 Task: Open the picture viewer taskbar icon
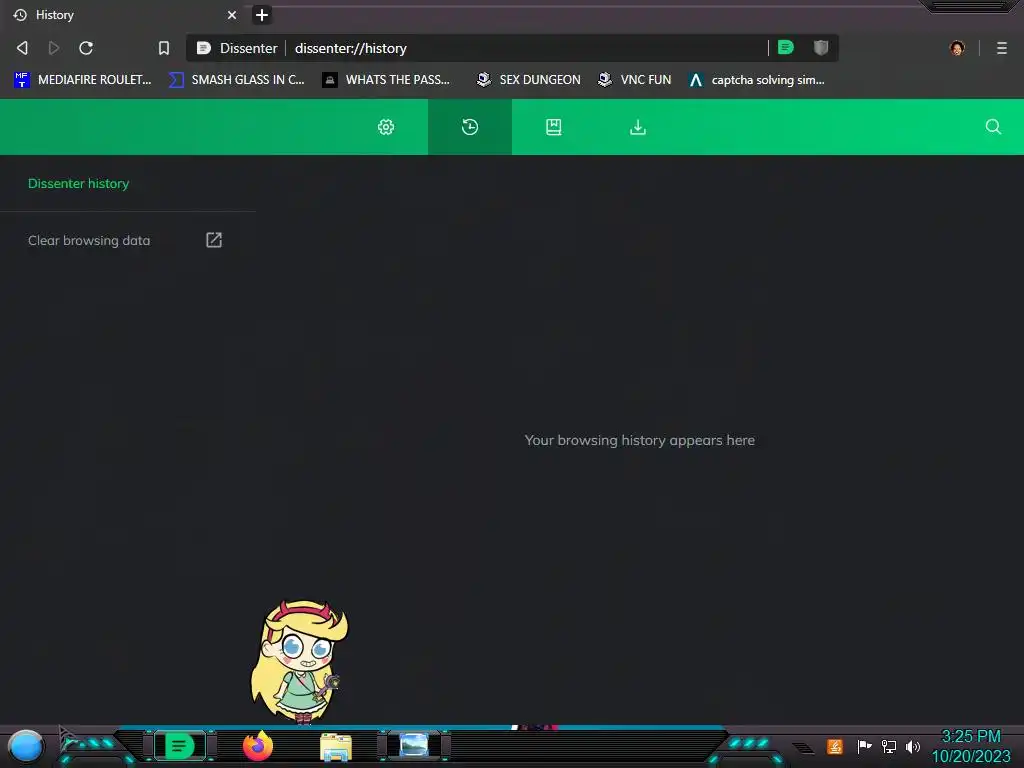click(414, 745)
